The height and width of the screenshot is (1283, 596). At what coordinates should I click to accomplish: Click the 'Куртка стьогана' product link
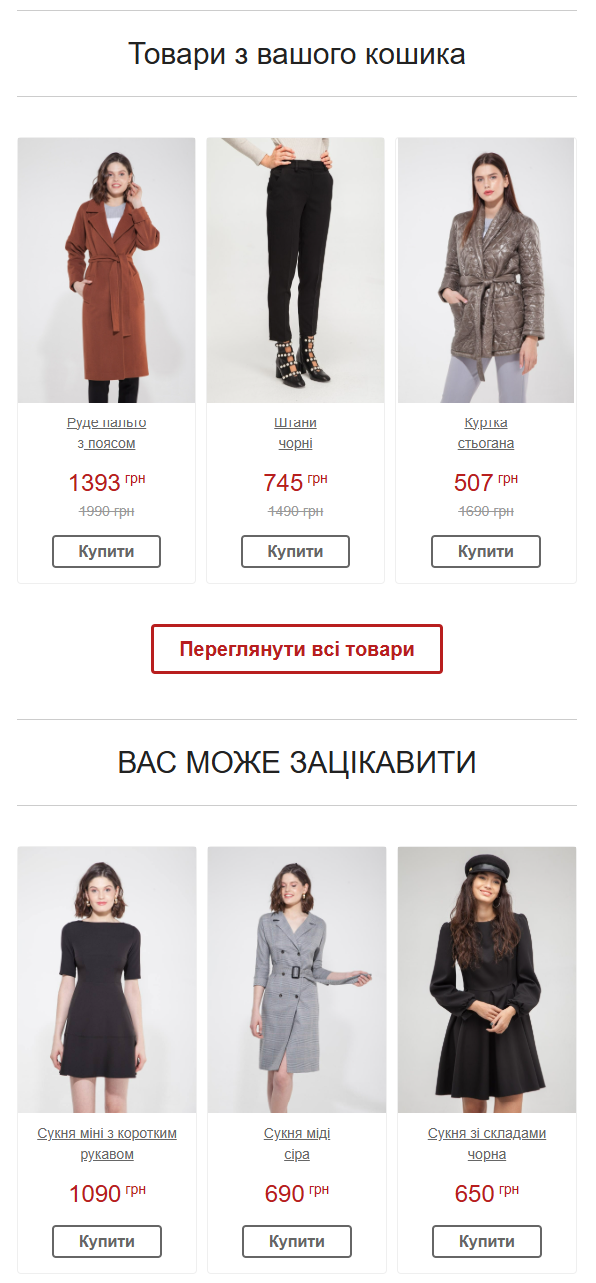pos(486,433)
